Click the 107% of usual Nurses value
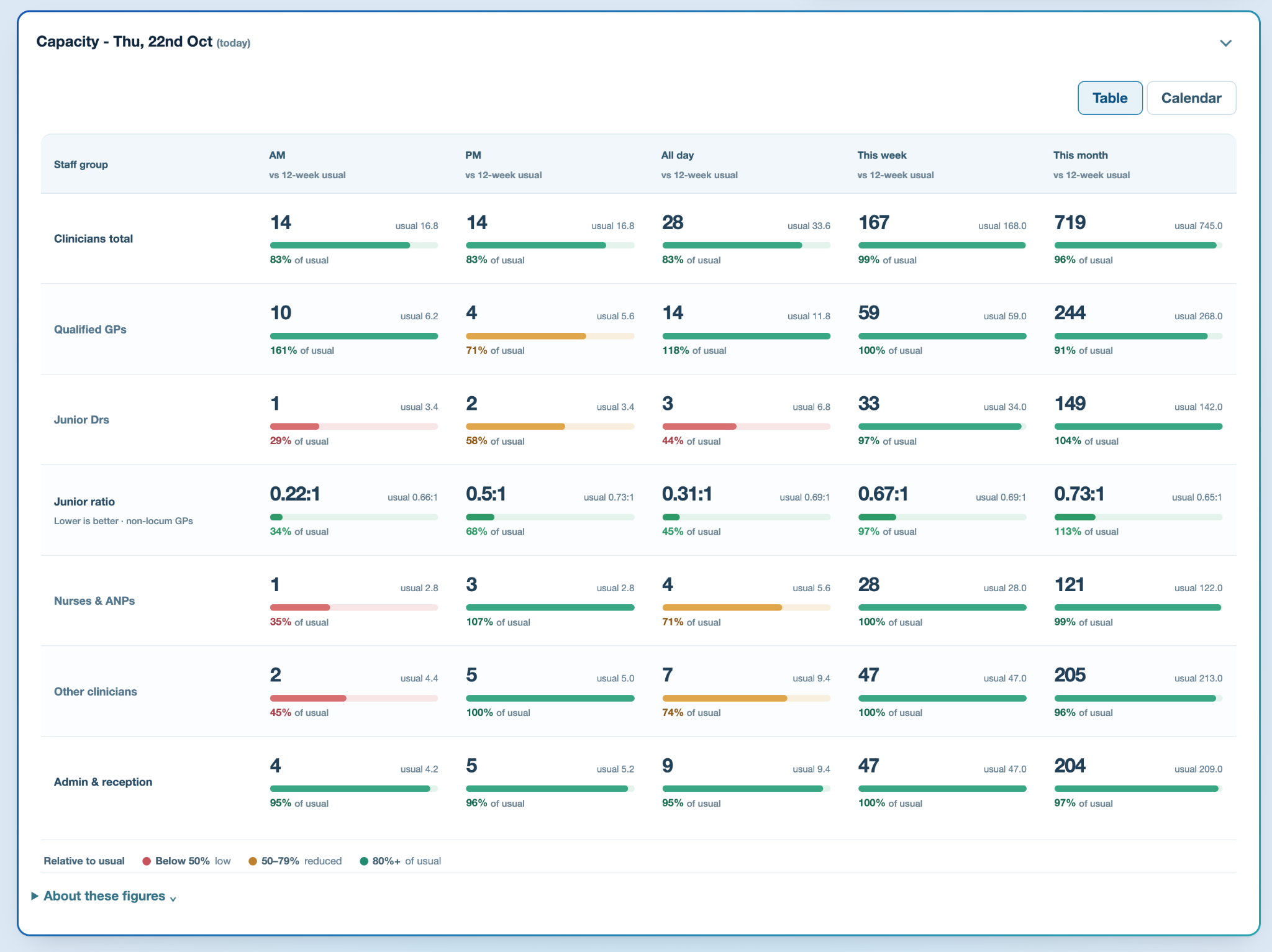This screenshot has height=952, width=1272. coord(498,622)
